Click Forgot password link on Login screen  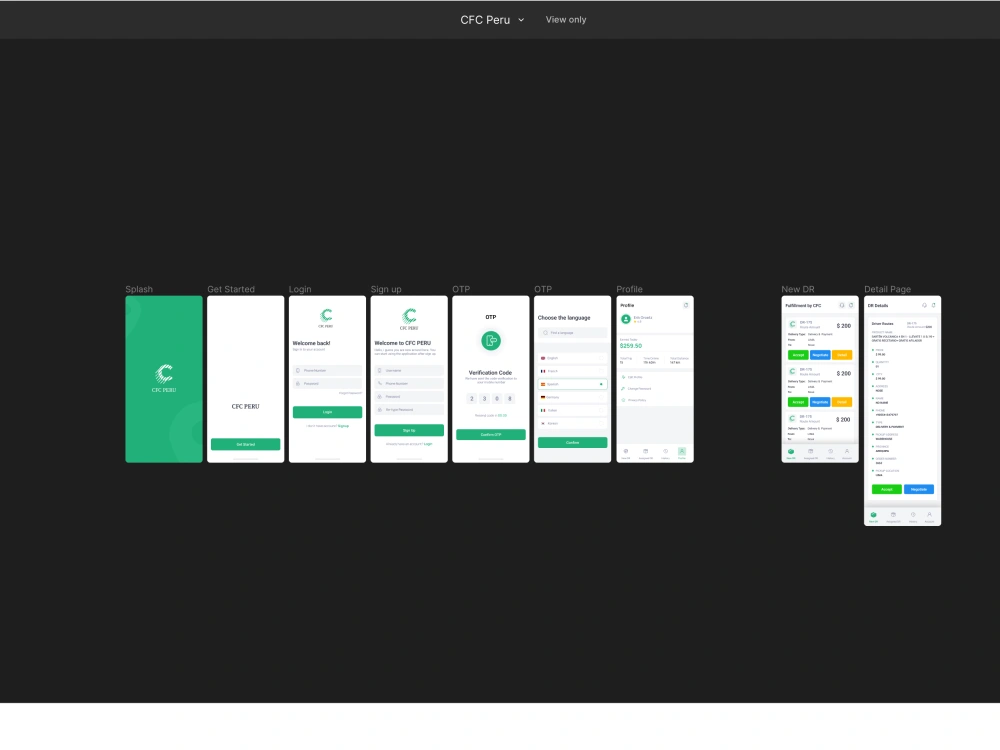click(350, 393)
